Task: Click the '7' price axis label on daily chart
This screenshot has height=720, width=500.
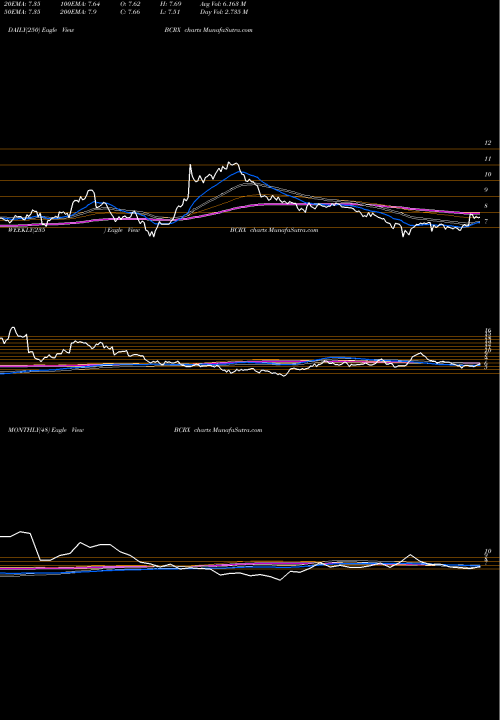Action: [486, 222]
